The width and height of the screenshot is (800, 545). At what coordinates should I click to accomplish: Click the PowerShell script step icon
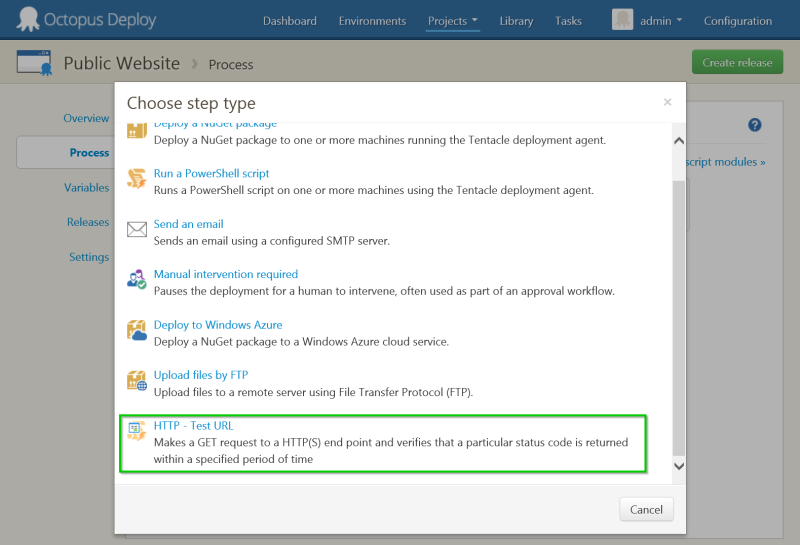[x=137, y=179]
